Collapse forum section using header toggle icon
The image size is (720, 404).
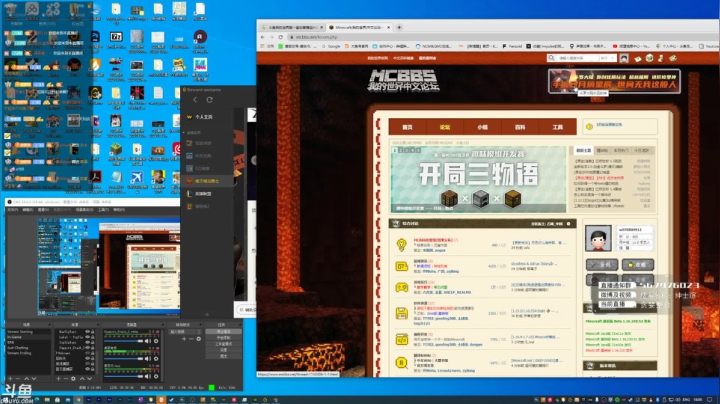(568, 224)
